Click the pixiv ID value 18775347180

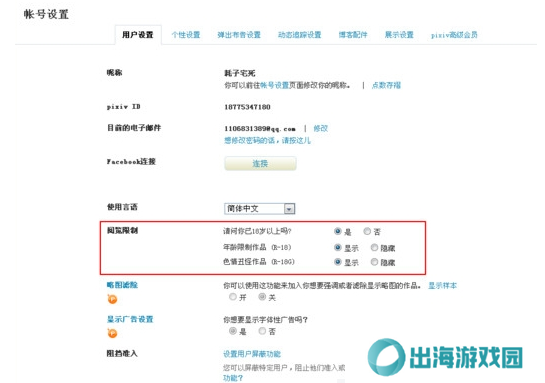pyautogui.click(x=247, y=107)
